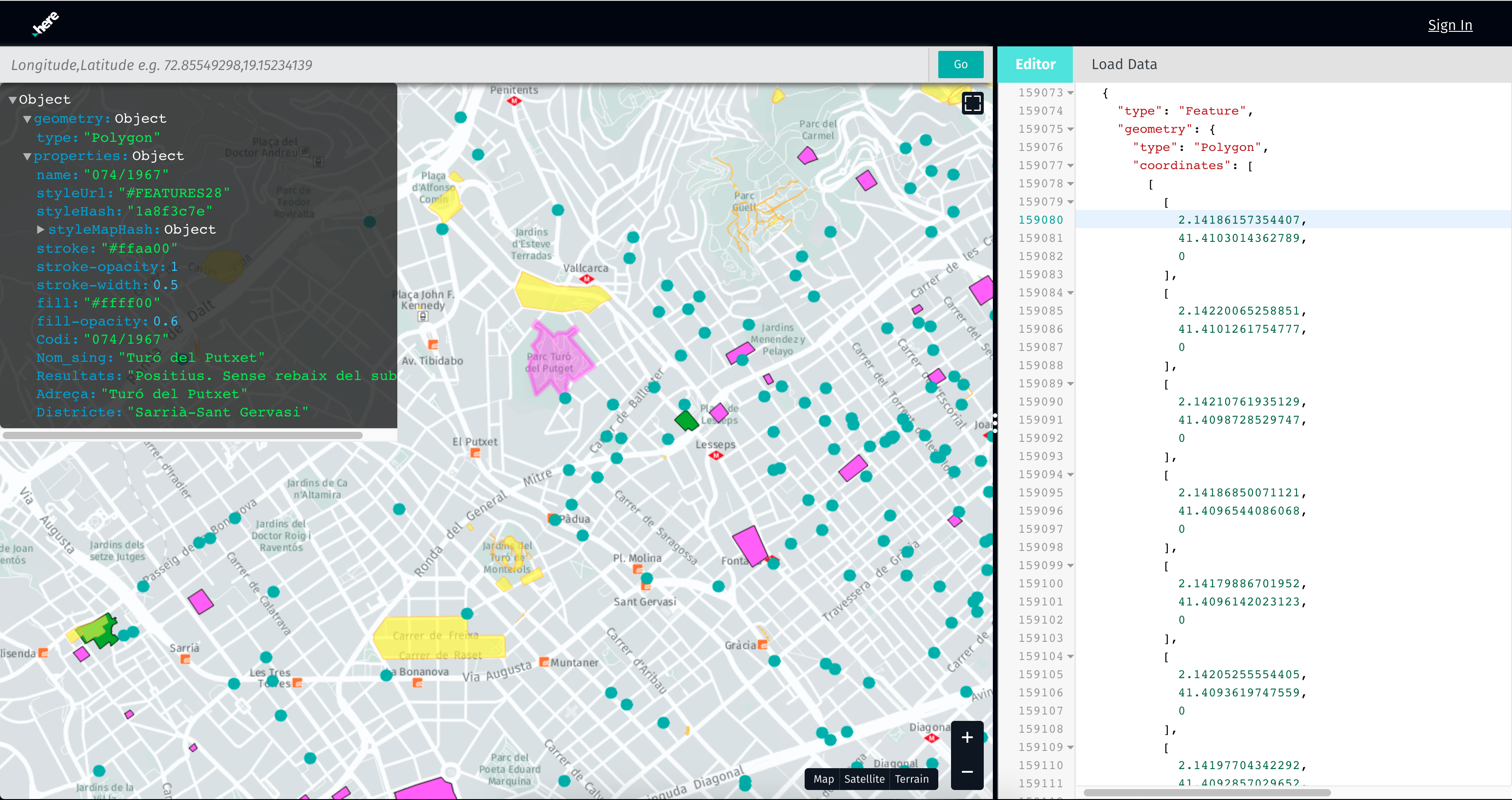Zoom out with the minus button

(x=967, y=771)
